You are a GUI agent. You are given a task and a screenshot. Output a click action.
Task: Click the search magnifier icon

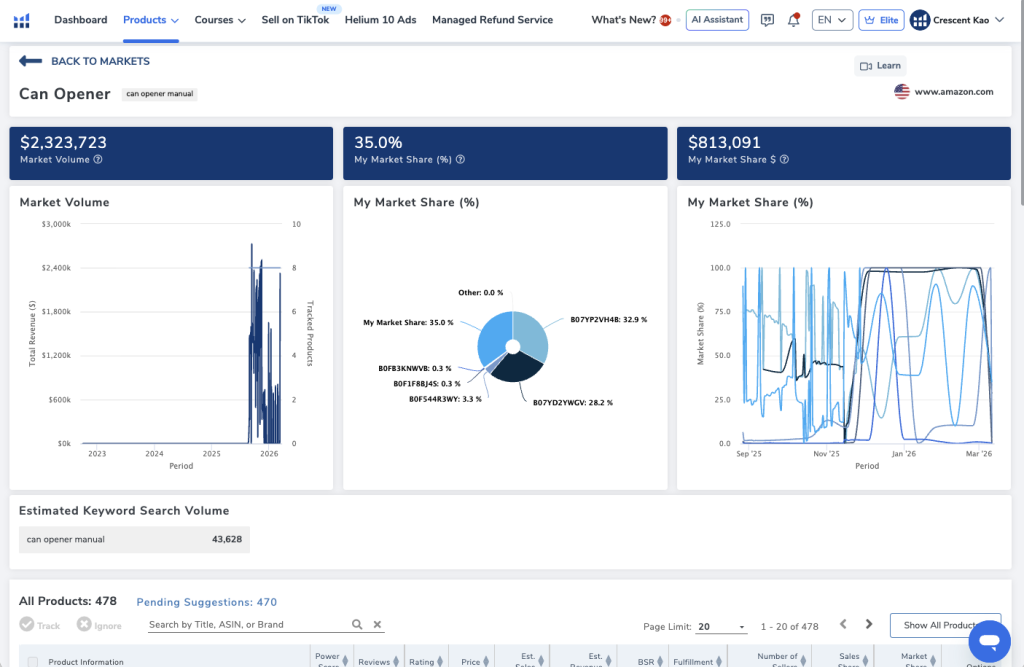(357, 625)
